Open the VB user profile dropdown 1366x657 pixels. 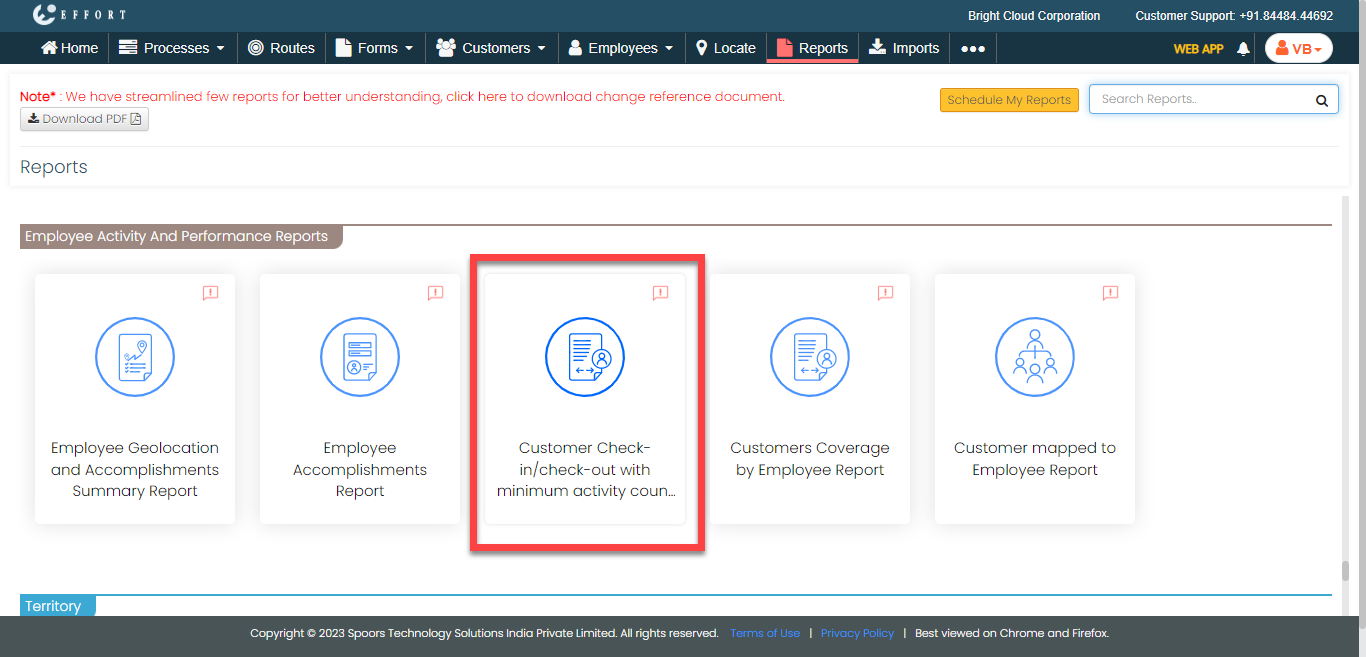pyautogui.click(x=1298, y=48)
